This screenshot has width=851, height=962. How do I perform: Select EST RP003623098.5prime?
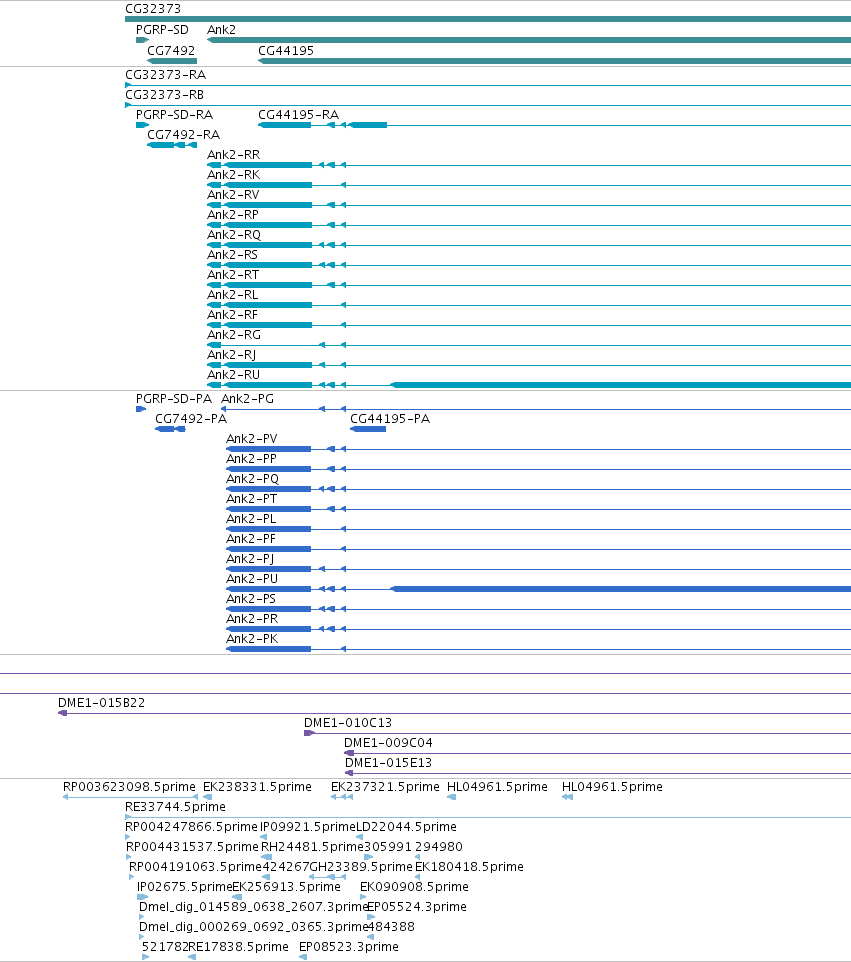129,787
